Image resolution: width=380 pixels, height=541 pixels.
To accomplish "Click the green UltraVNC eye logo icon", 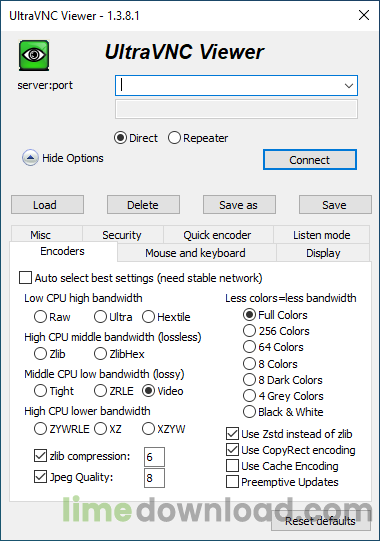I will click(34, 55).
